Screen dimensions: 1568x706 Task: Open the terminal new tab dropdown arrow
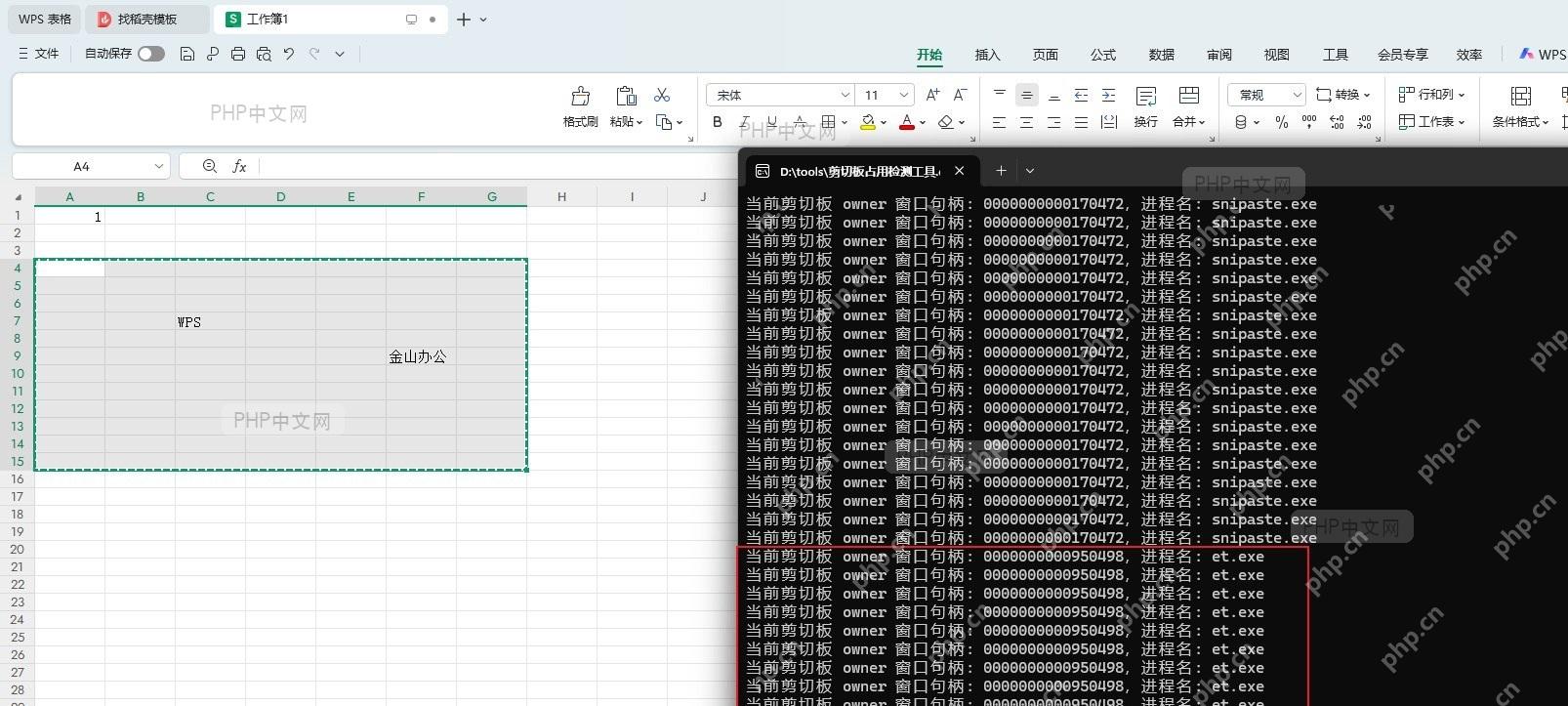pyautogui.click(x=1029, y=171)
